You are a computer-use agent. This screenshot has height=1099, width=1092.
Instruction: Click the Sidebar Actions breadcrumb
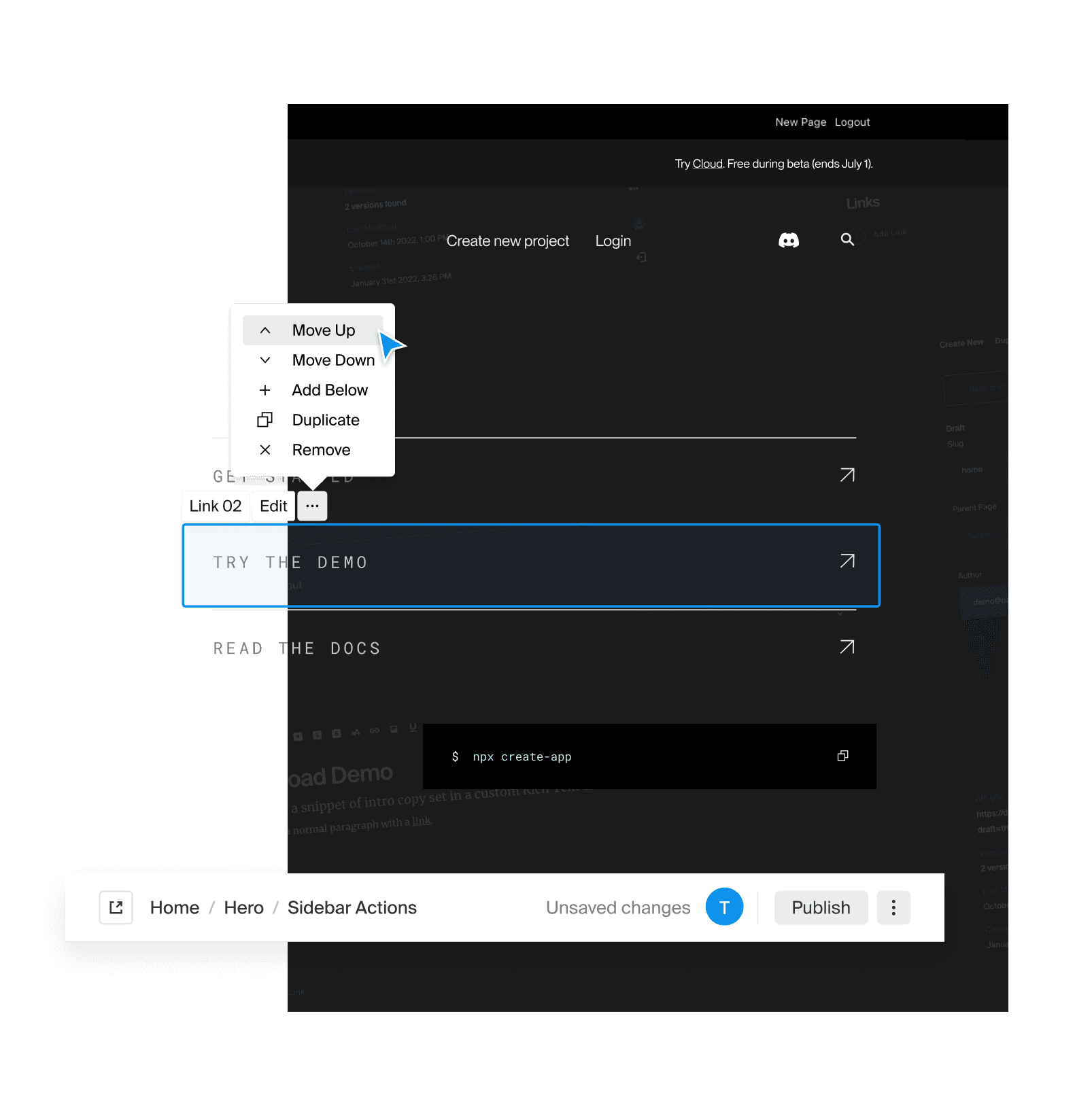pos(352,908)
